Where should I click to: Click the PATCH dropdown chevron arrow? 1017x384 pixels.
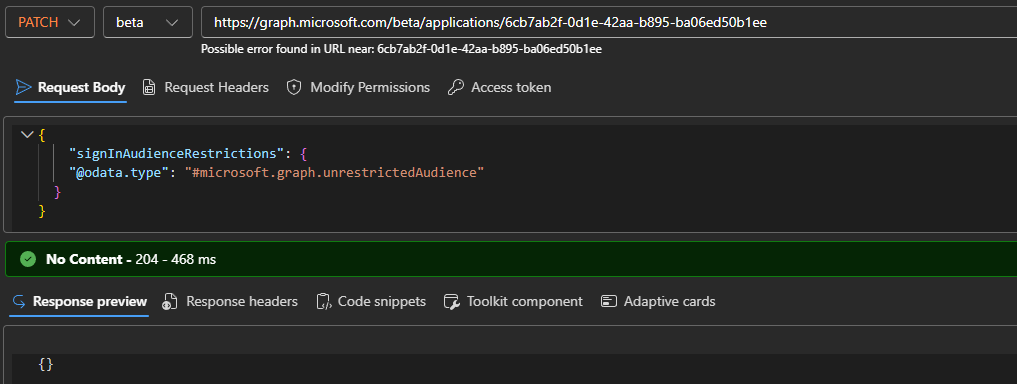click(74, 23)
